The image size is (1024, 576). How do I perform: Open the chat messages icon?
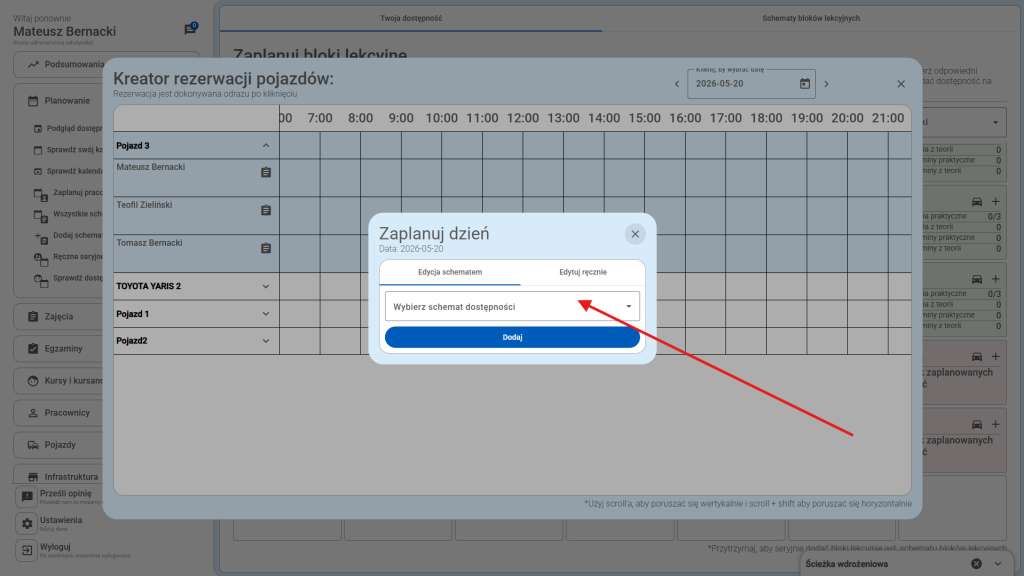tap(190, 30)
